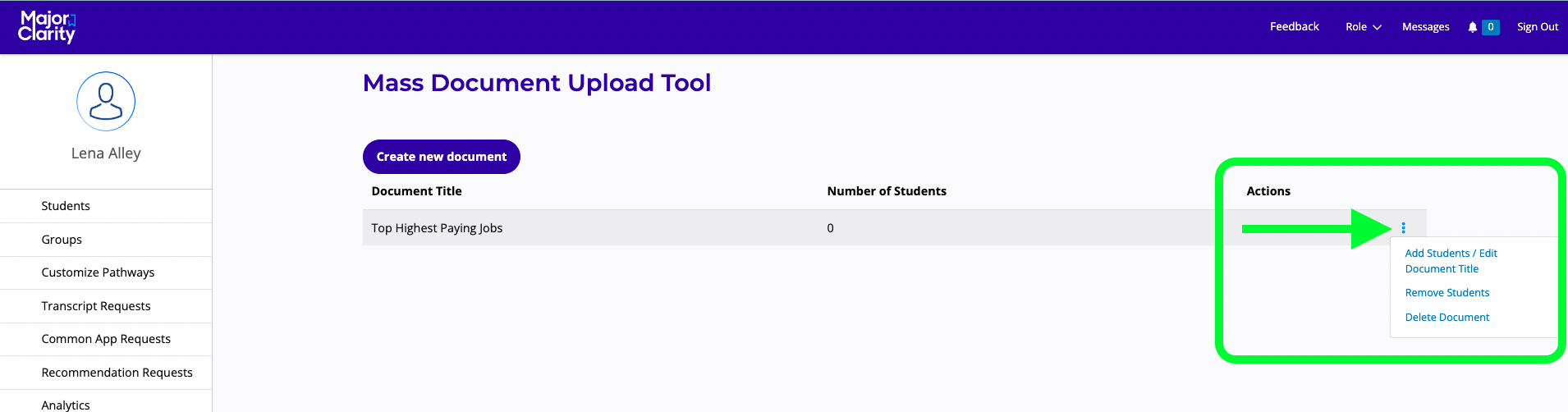View Recommendation Requests page
The width and height of the screenshot is (1568, 412).
click(x=117, y=373)
